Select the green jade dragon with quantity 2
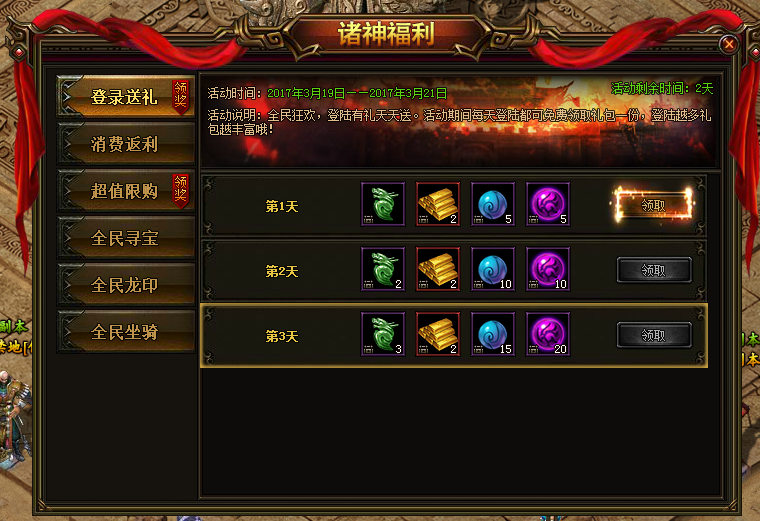 pyautogui.click(x=383, y=269)
